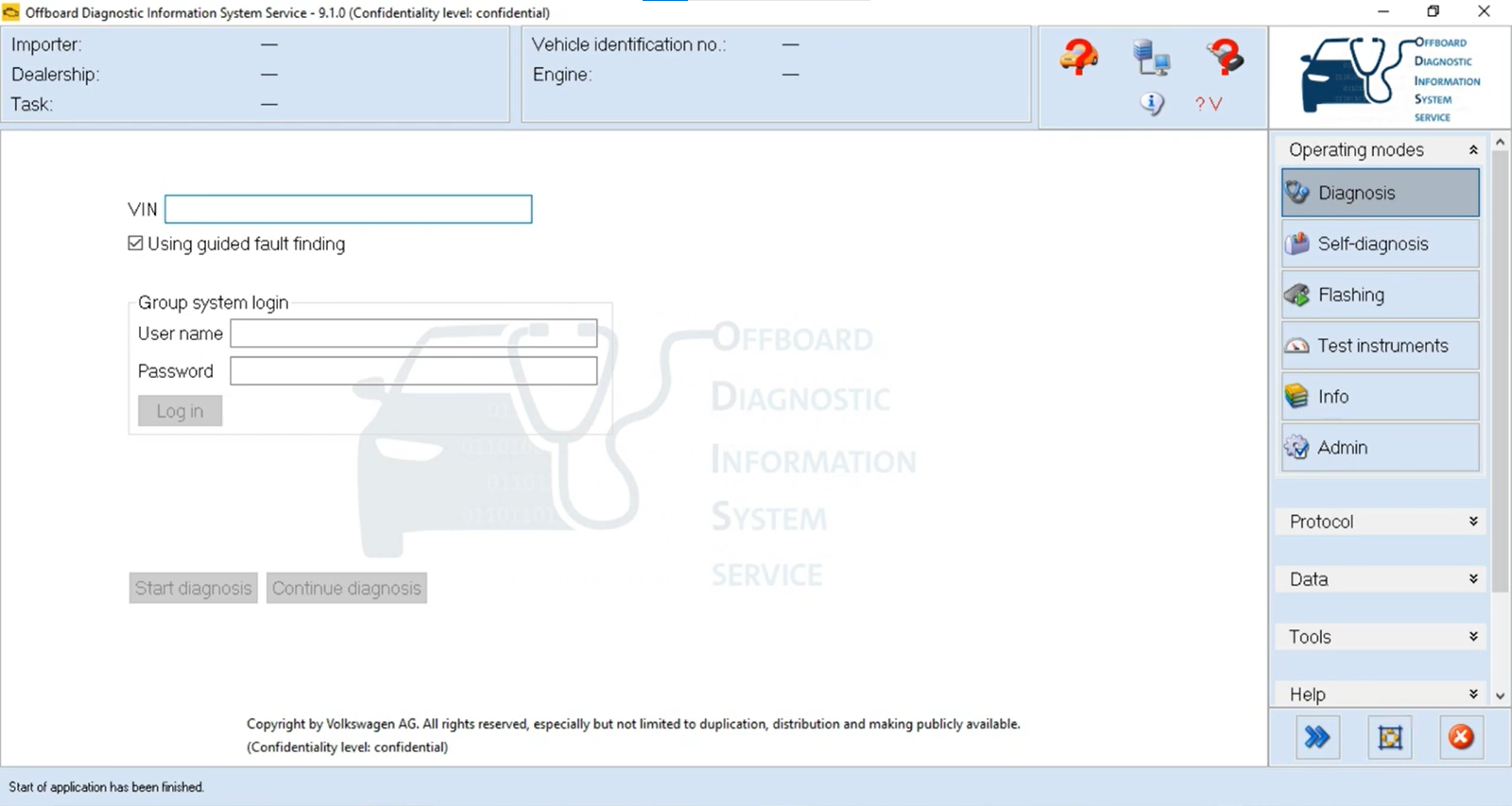Screen dimensions: 1512x806
Task: Expand the Help section
Action: tap(1473, 694)
